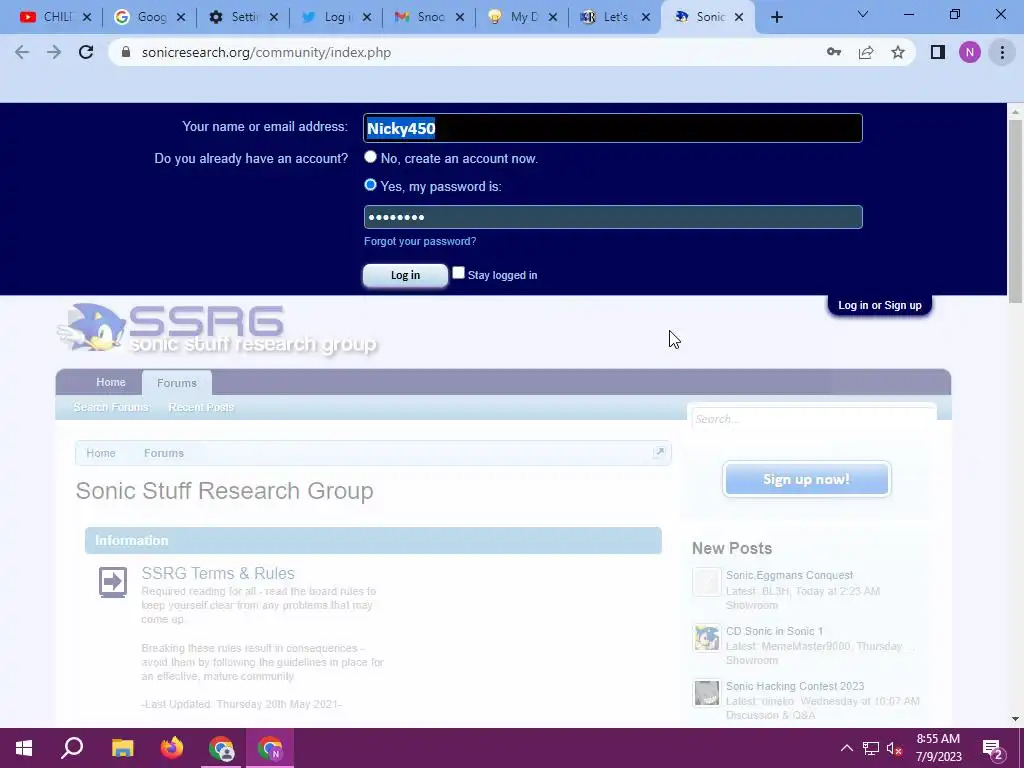Open the Sonic Eggmans Conquest thread
The height and width of the screenshot is (768, 1024).
tap(789, 575)
